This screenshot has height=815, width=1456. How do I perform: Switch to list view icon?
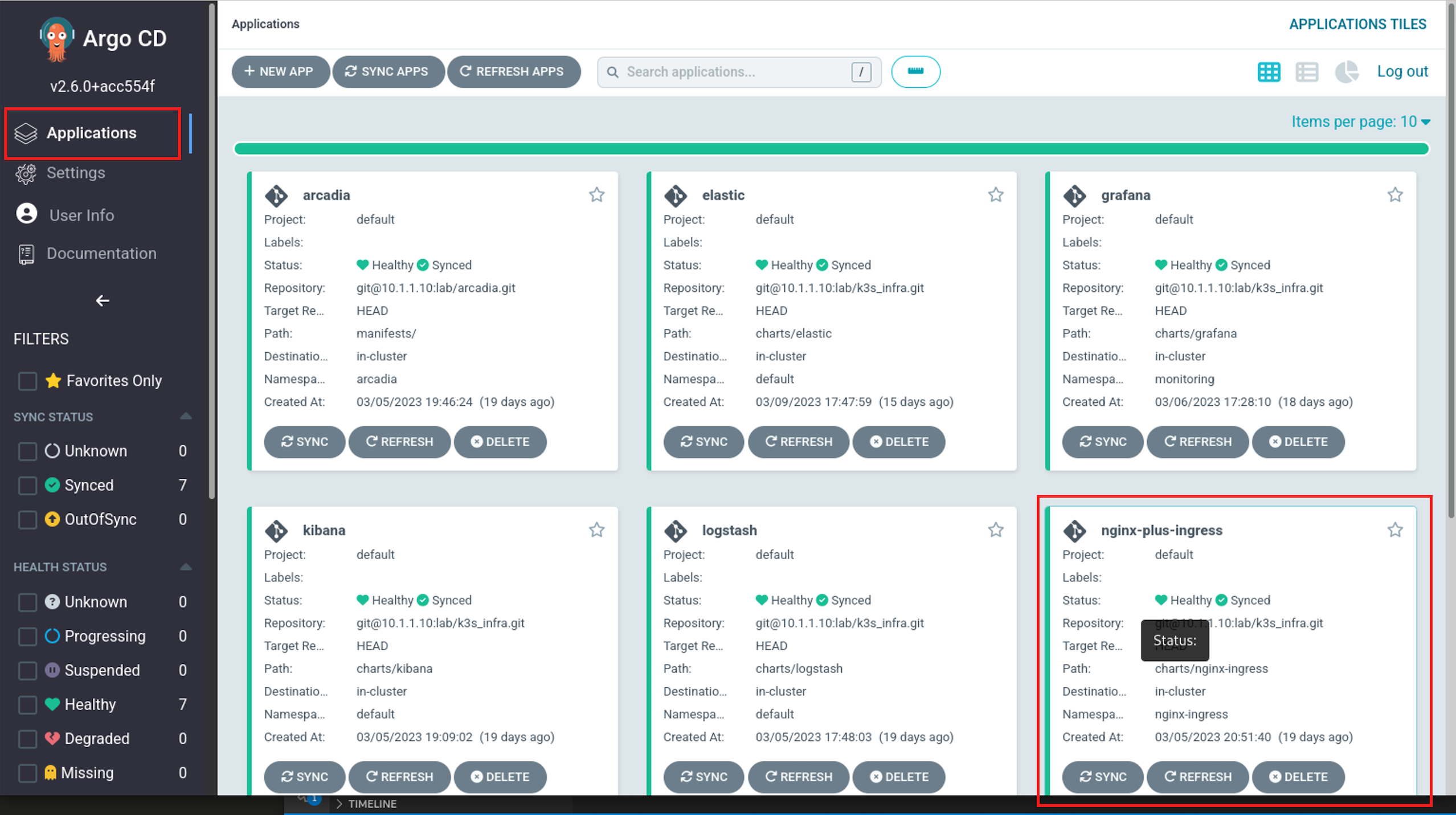click(x=1307, y=72)
